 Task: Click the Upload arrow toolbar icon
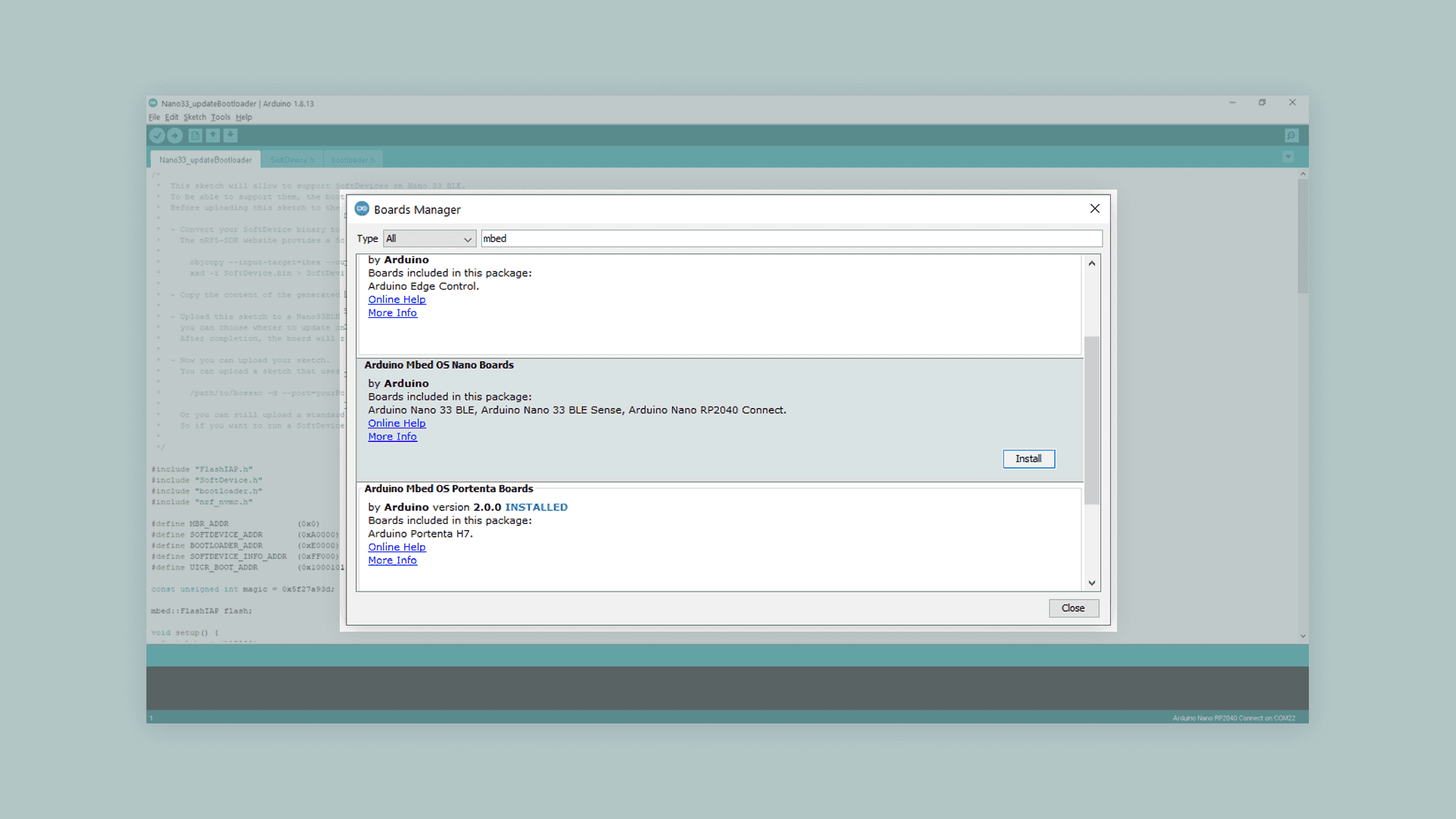coord(175,136)
